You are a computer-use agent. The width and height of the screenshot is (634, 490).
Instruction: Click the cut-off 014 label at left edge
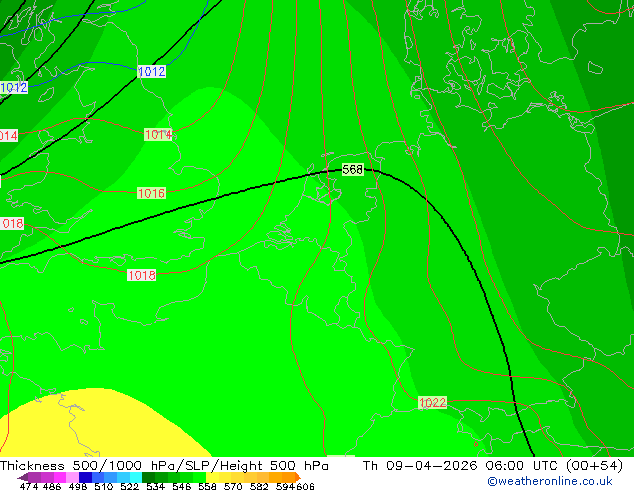[9, 136]
